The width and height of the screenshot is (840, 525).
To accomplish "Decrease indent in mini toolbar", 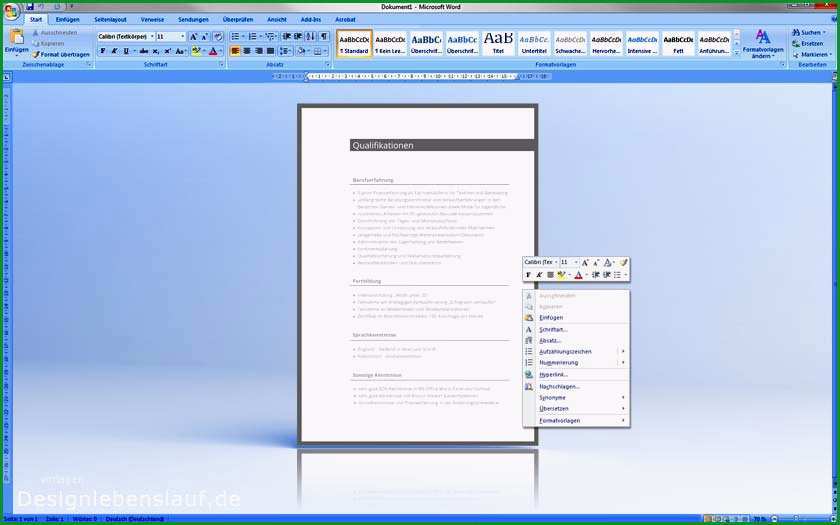I will 596,275.
